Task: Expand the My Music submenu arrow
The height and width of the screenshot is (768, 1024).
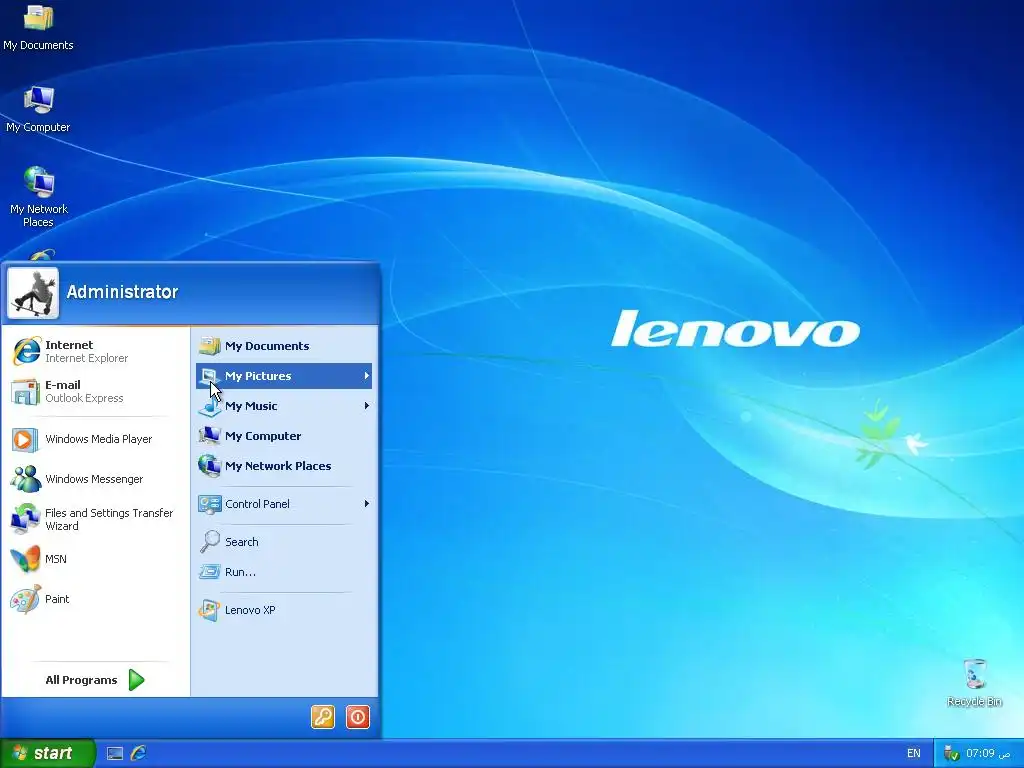Action: pos(366,406)
